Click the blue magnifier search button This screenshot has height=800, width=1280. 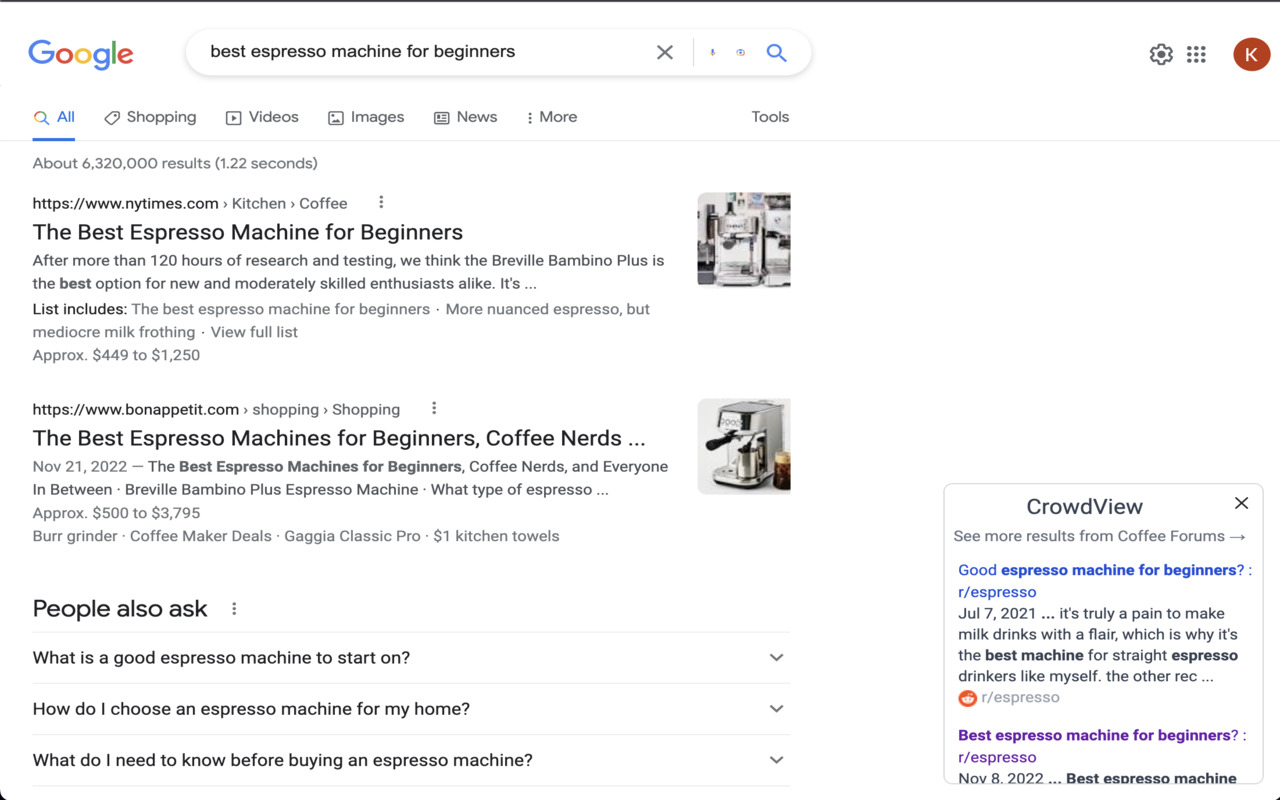tap(777, 52)
